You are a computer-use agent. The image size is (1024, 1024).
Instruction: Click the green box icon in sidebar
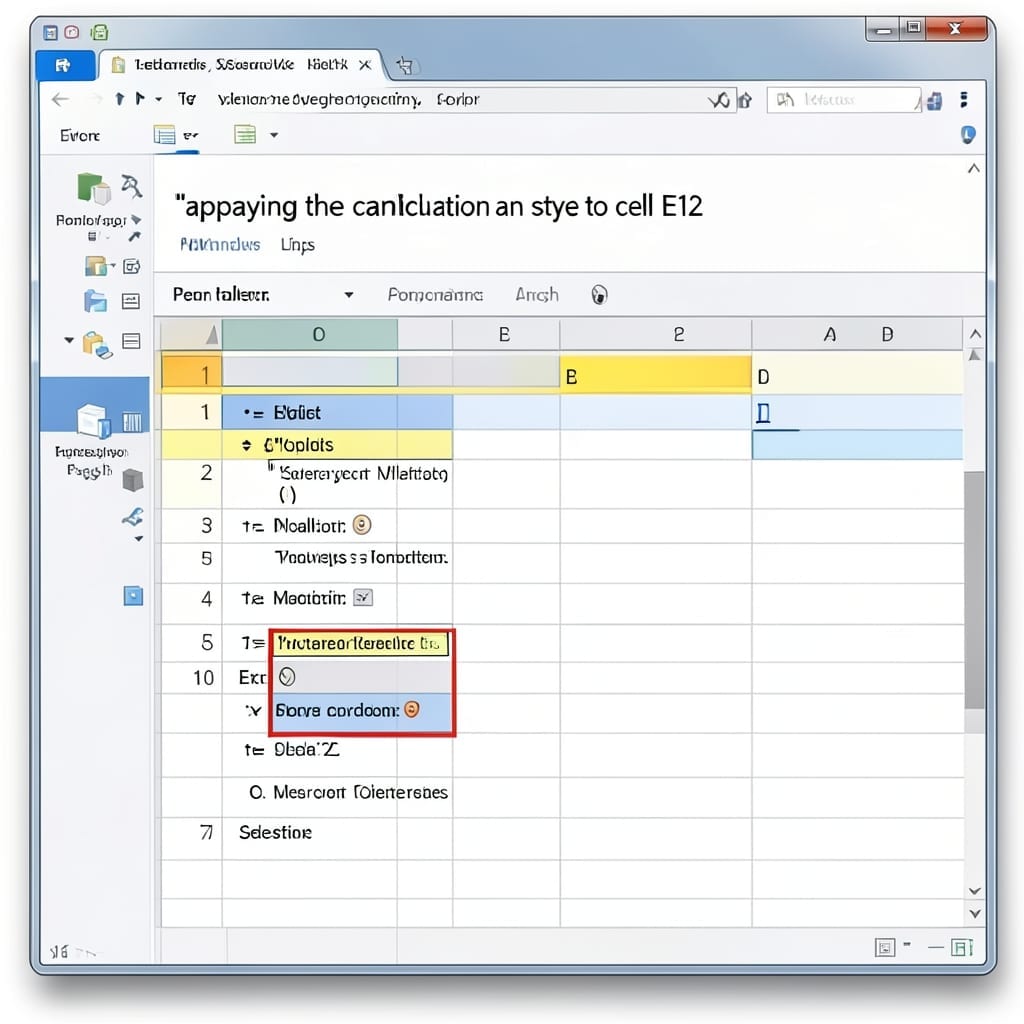tap(93, 188)
